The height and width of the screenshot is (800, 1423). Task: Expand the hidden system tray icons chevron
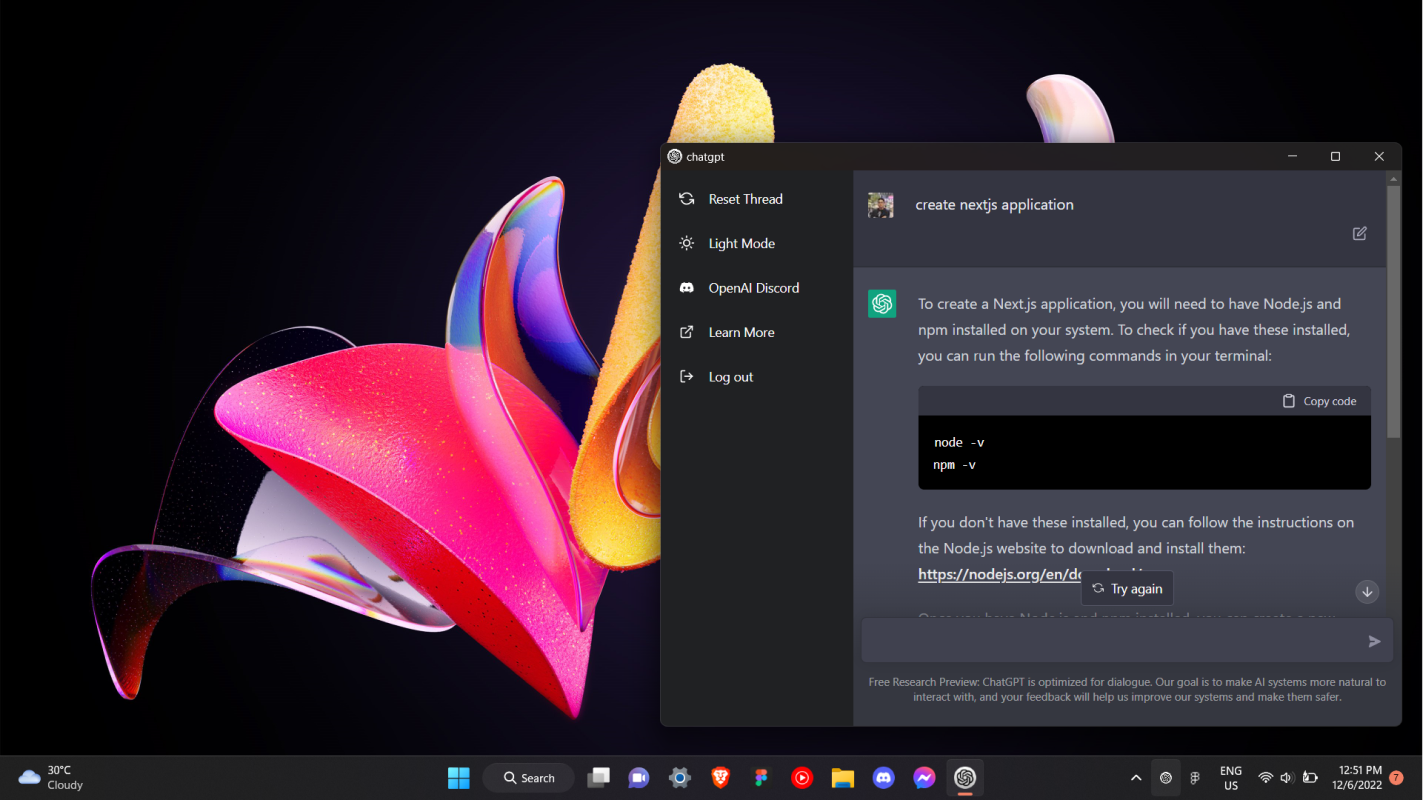(x=1136, y=778)
